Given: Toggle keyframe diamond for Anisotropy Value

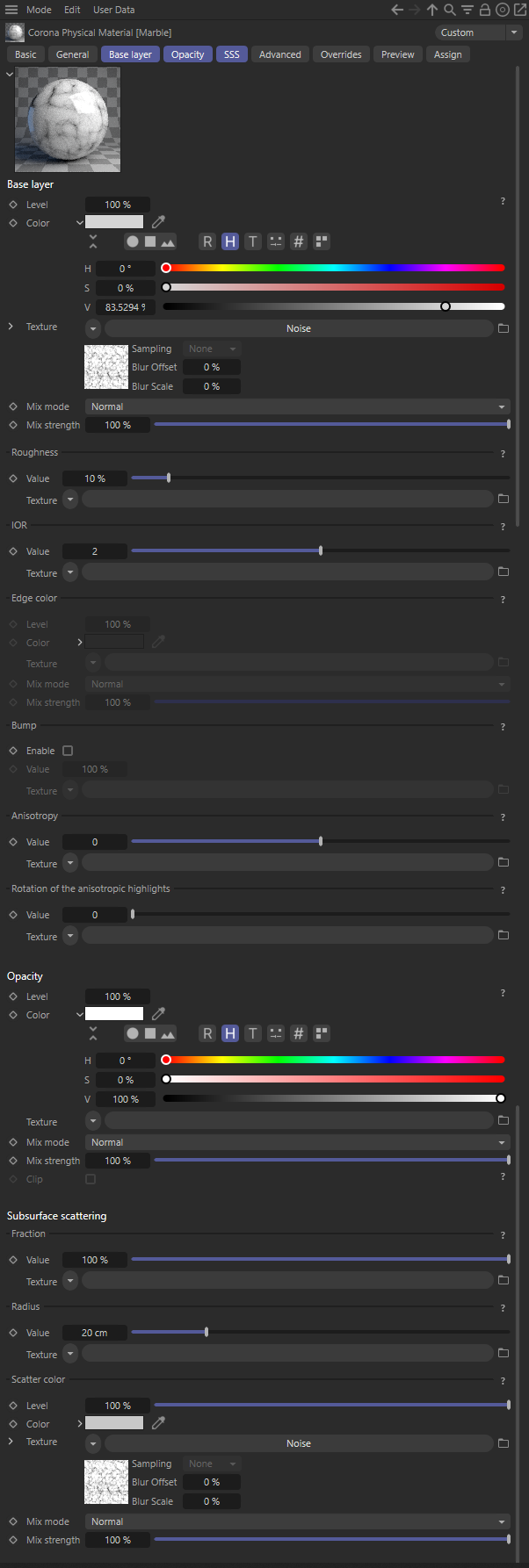Looking at the screenshot, I should click(x=13, y=842).
